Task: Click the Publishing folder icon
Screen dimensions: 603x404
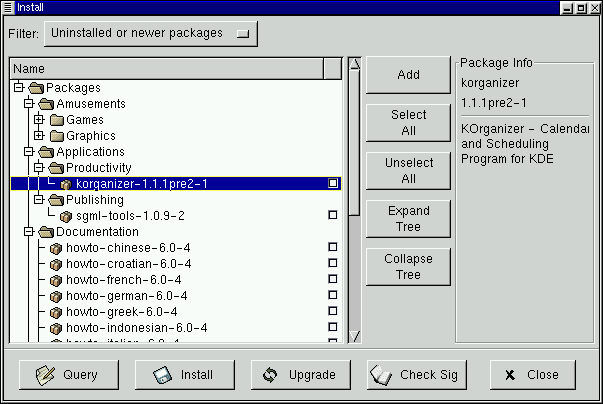Action: pos(56,200)
